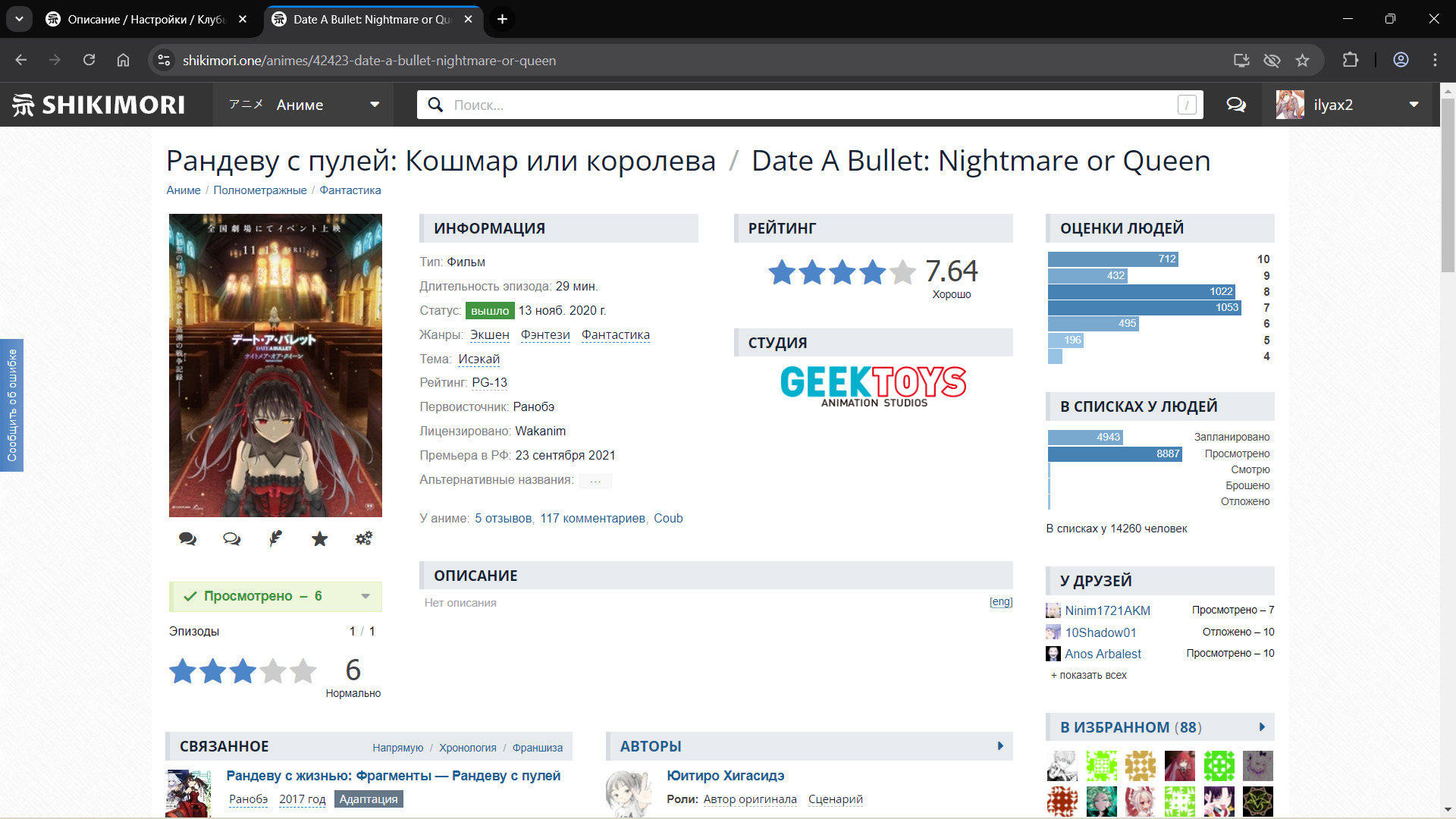Image resolution: width=1456 pixels, height=819 pixels.
Task: Click the outlined discussion bubble icon under the poster
Action: pos(231,539)
